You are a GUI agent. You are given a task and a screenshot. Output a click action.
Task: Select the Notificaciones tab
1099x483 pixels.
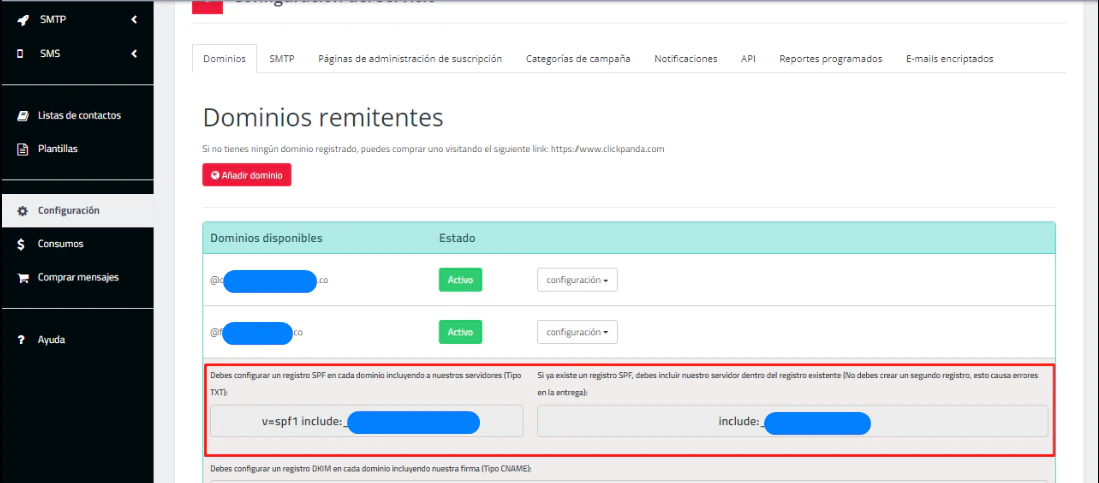(685, 59)
